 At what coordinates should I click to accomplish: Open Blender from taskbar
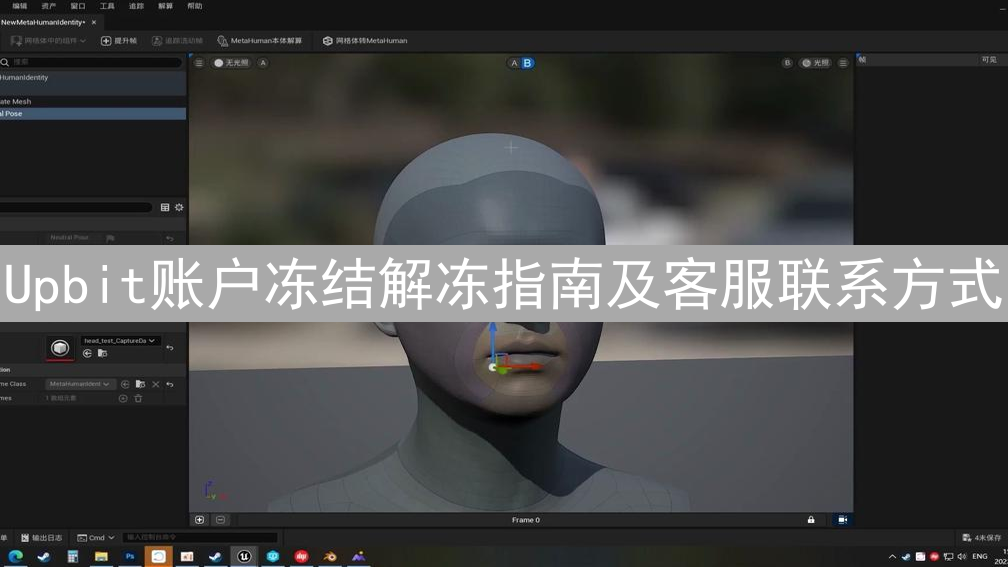coord(330,556)
